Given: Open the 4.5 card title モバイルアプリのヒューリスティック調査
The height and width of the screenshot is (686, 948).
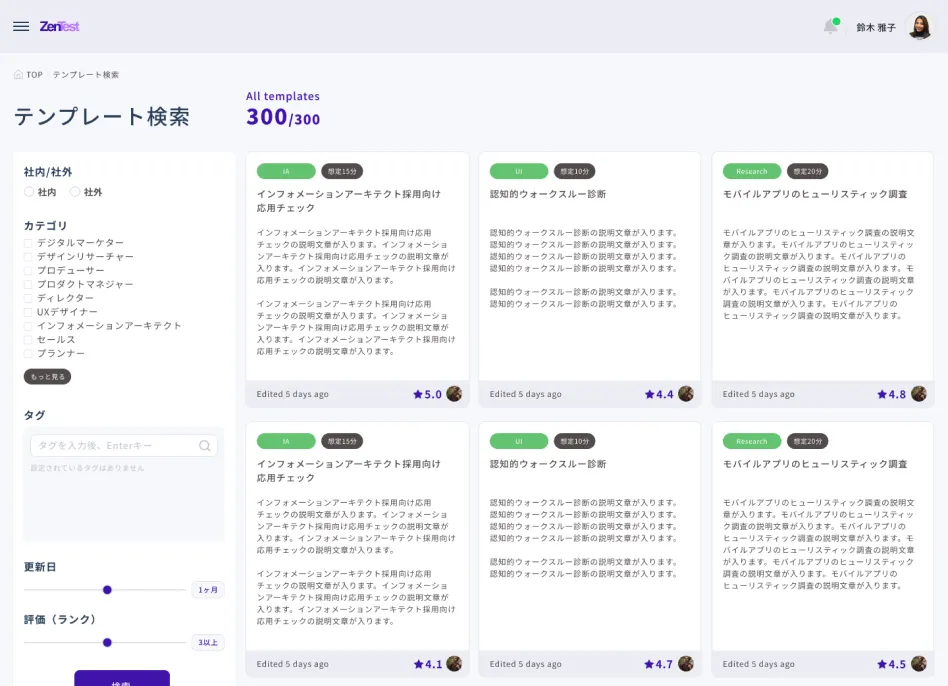Looking at the screenshot, I should [815, 464].
